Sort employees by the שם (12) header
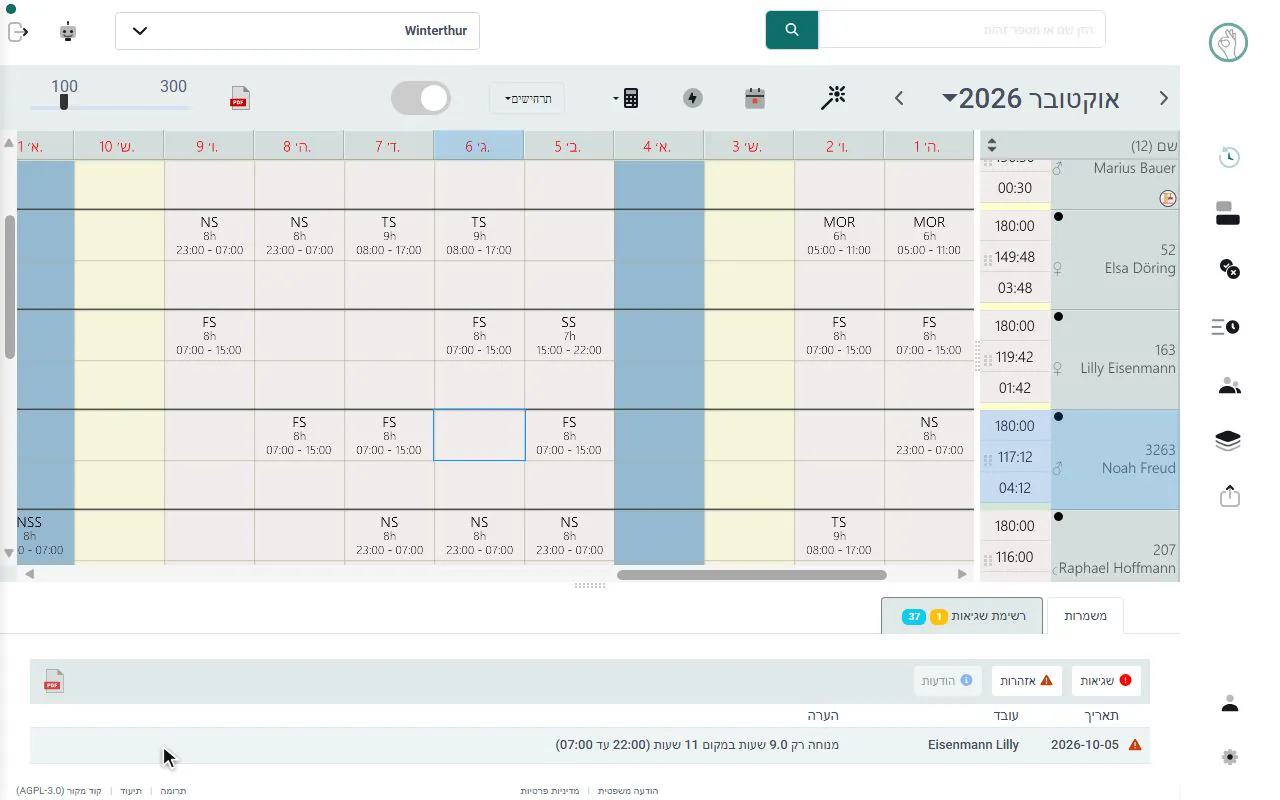 pos(1080,146)
